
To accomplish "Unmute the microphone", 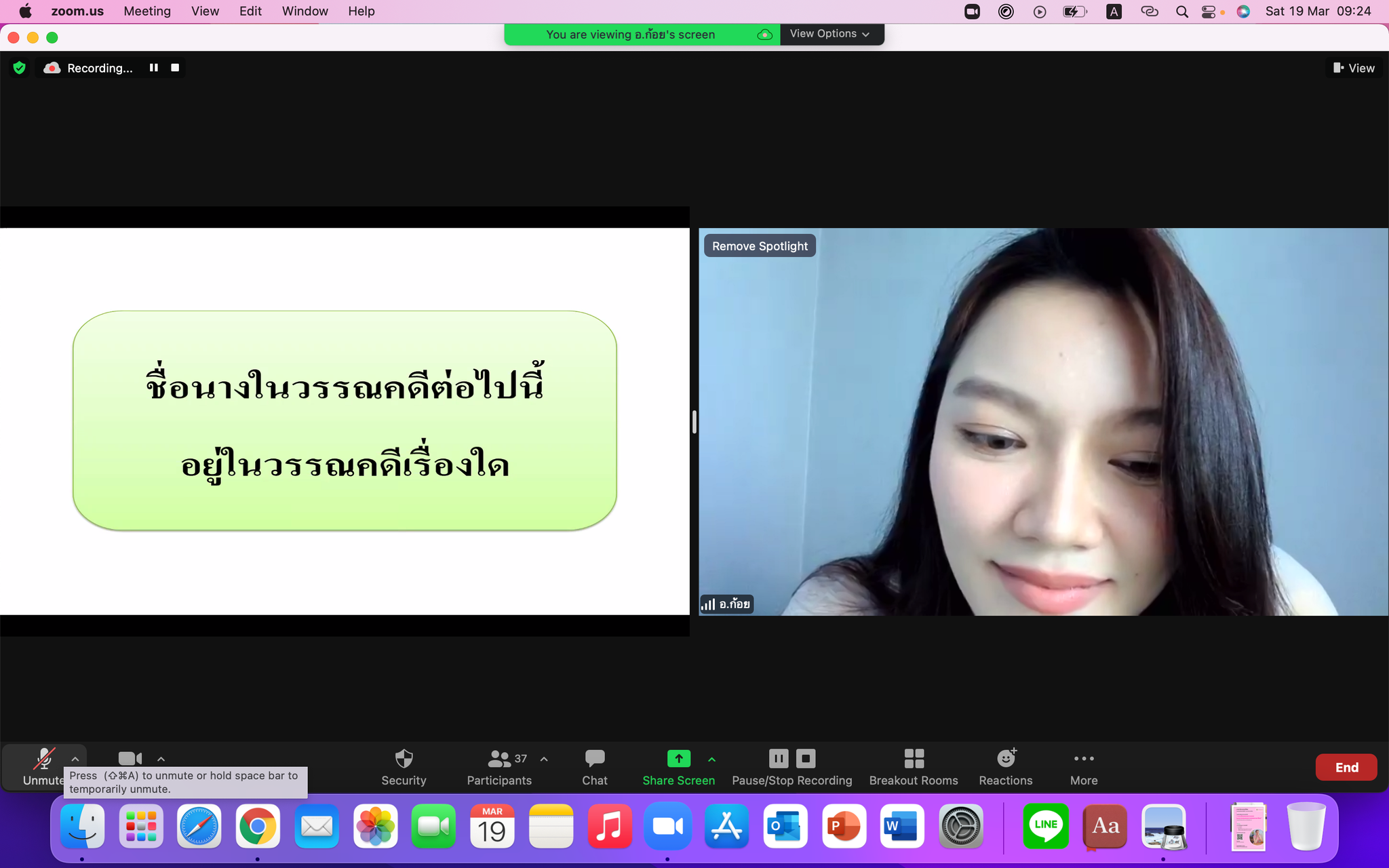I will [43, 759].
